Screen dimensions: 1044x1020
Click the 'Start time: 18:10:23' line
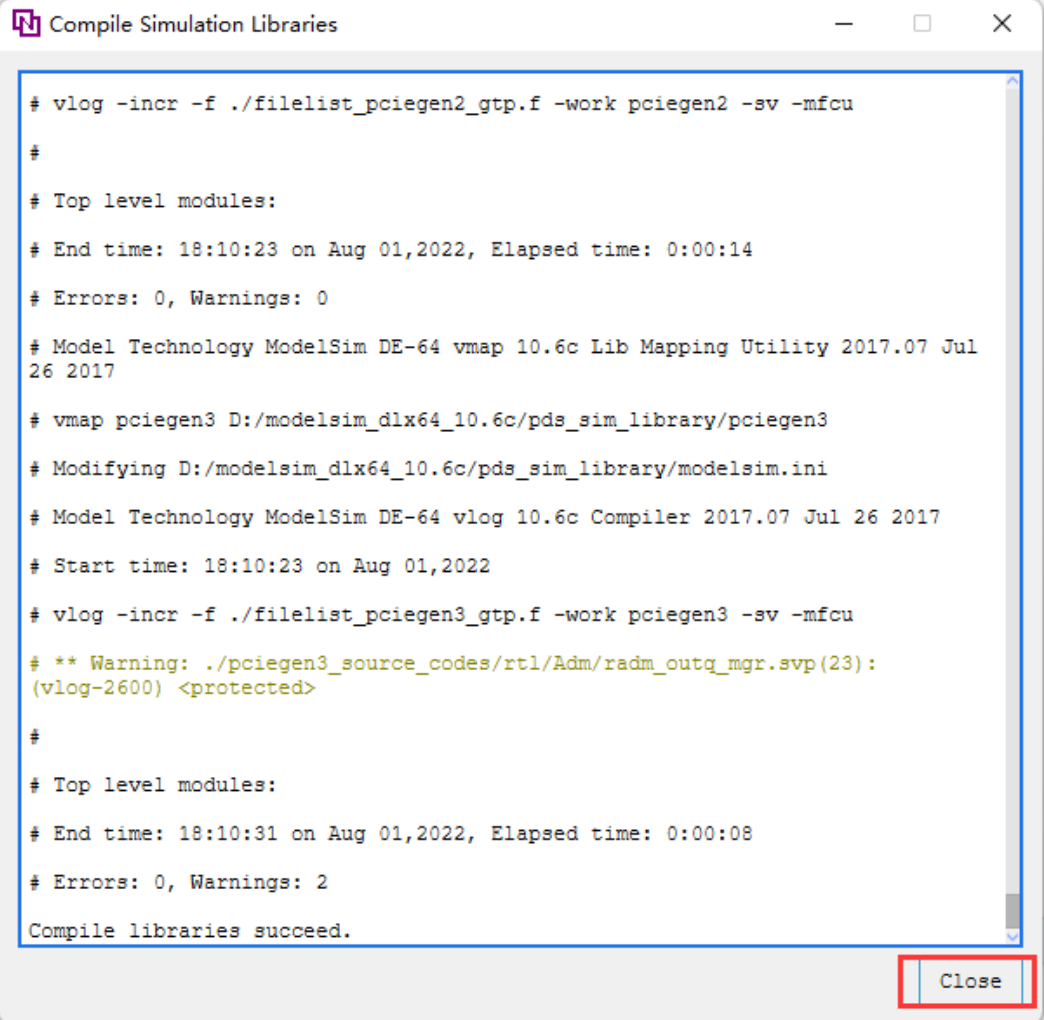[260, 566]
